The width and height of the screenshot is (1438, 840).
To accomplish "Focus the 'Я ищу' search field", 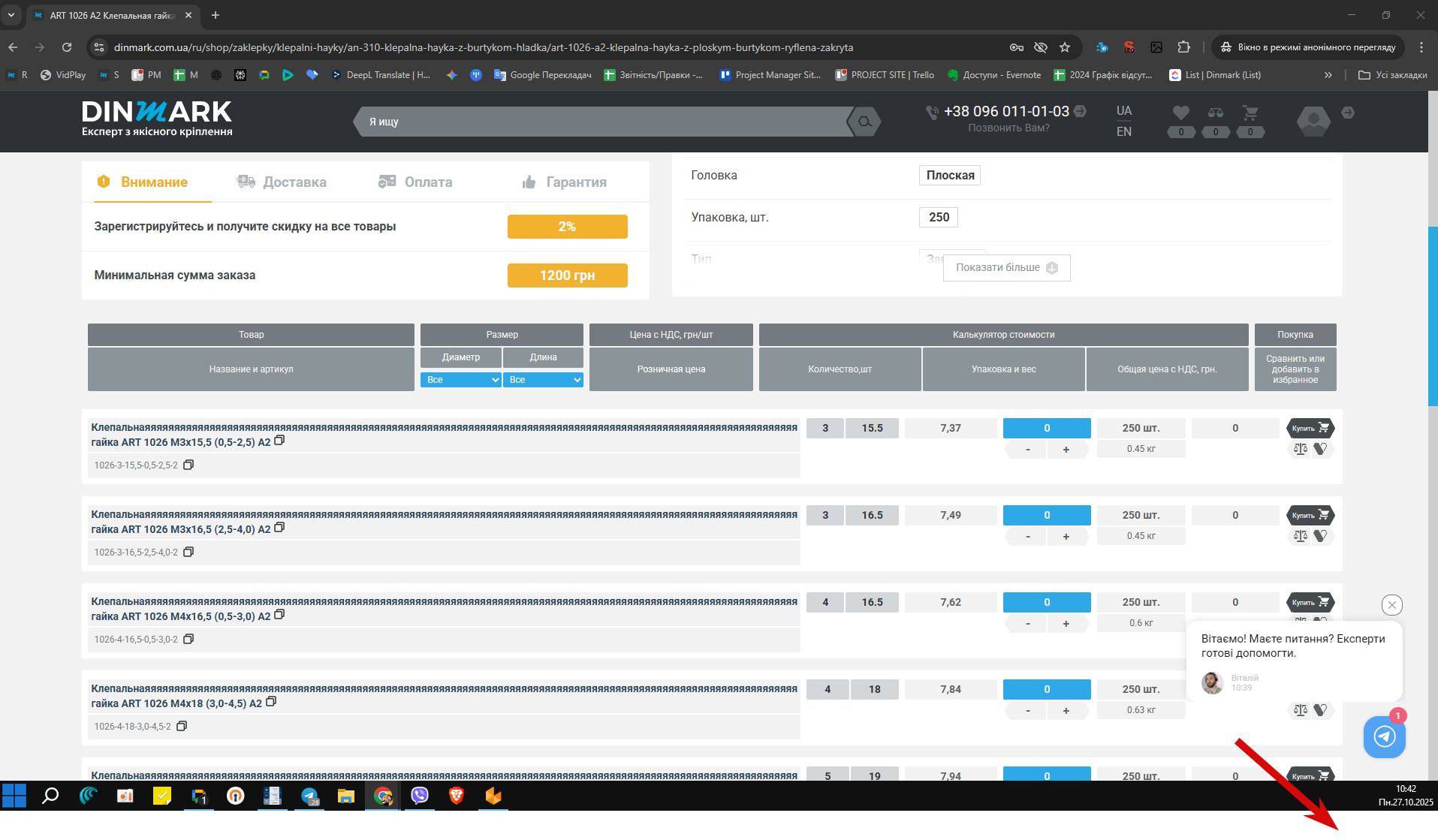I will pos(604,122).
